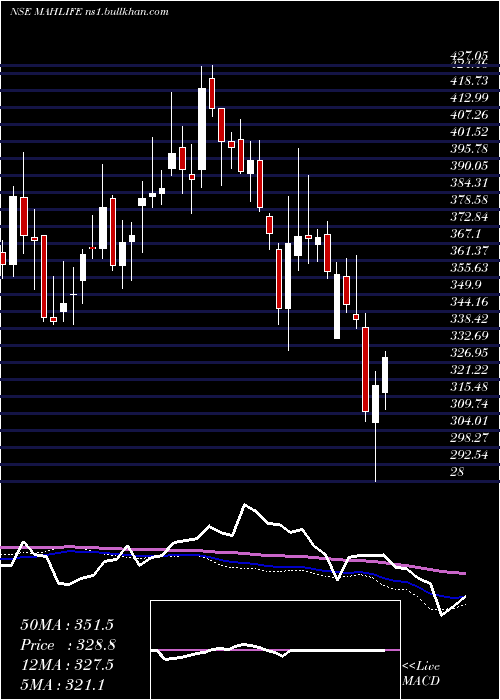The width and height of the screenshot is (500, 700).
Task: Click the red candle at the chart's highest peak
Action: (x=212, y=93)
